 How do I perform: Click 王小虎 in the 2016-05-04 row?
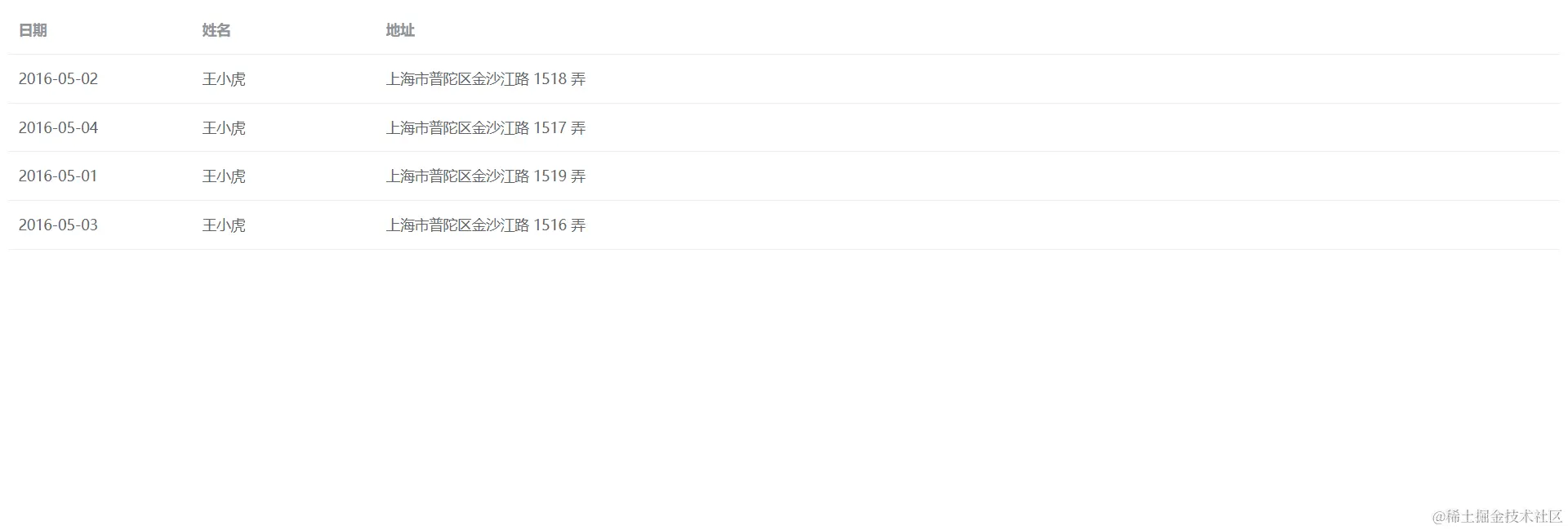click(x=224, y=128)
